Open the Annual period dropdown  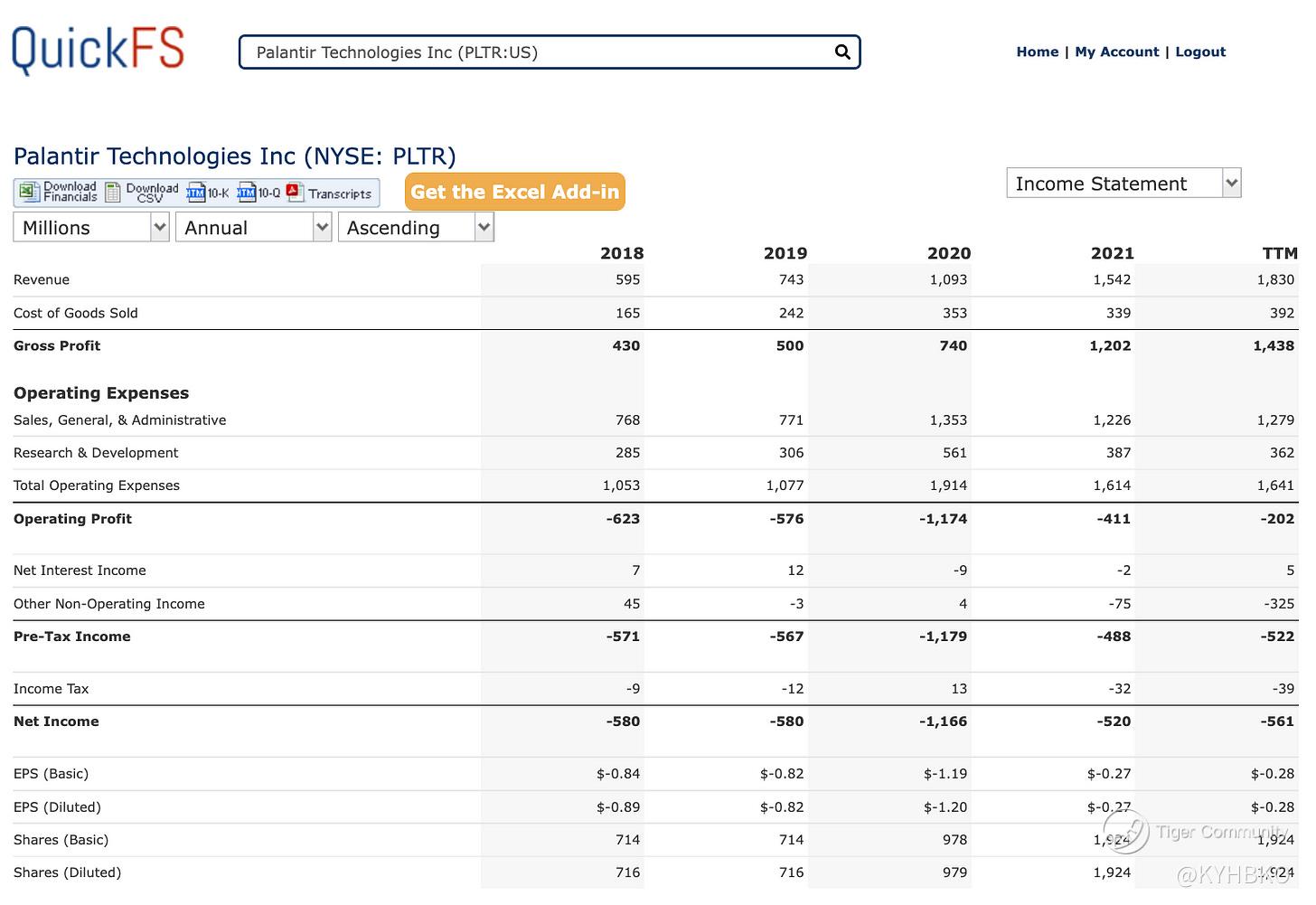(254, 228)
